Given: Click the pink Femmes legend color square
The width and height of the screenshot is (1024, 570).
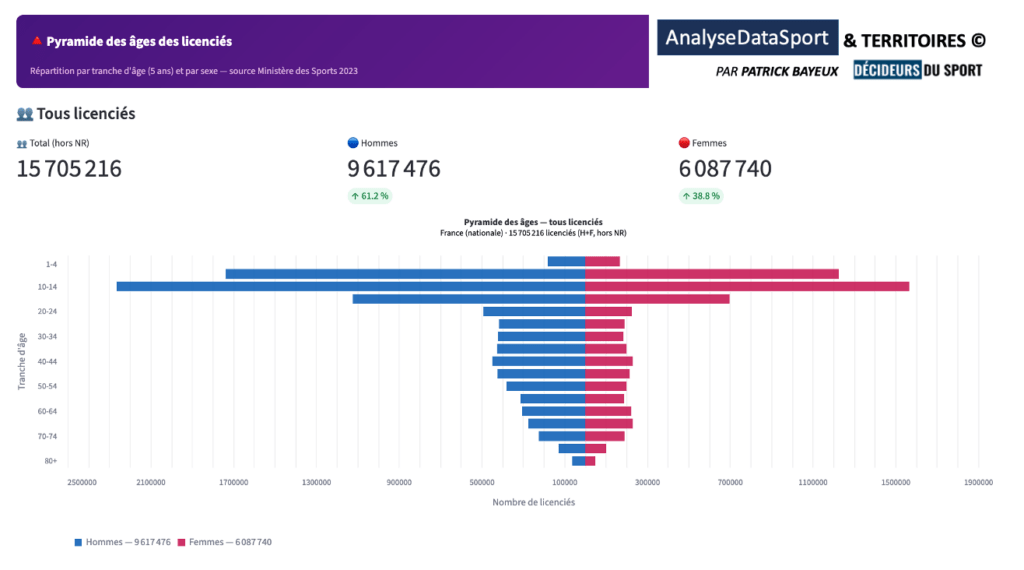Looking at the screenshot, I should pyautogui.click(x=182, y=542).
